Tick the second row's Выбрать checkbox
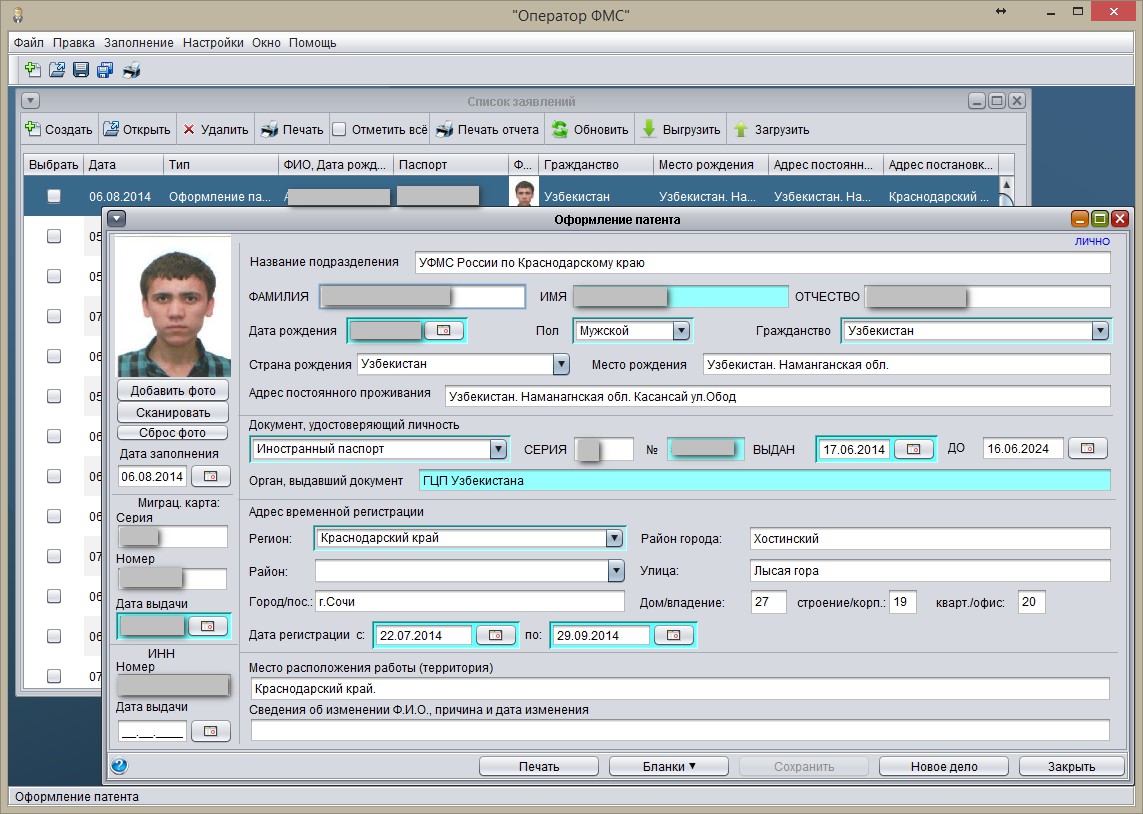1143x814 pixels. coord(54,237)
